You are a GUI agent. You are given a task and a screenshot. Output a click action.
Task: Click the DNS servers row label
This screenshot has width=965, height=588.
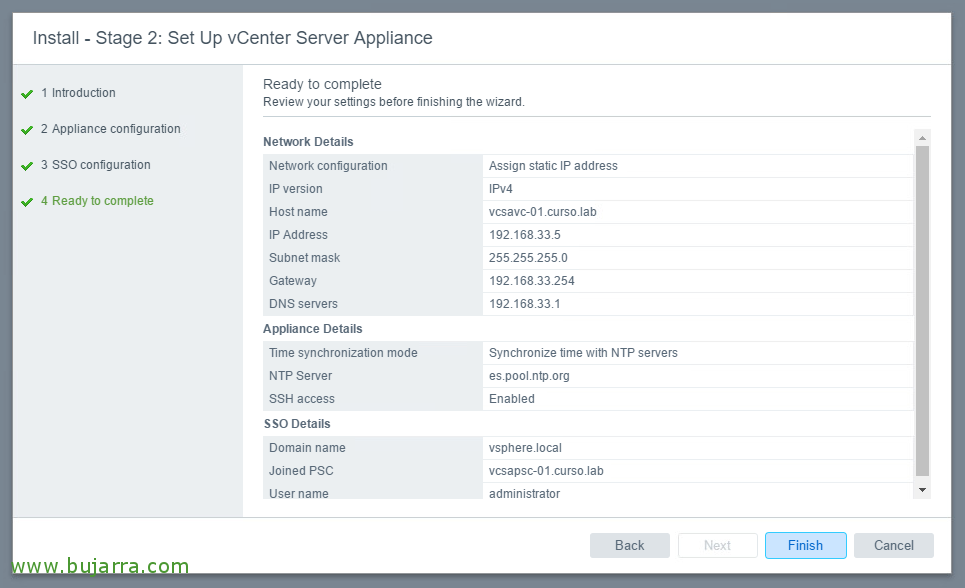pos(303,304)
